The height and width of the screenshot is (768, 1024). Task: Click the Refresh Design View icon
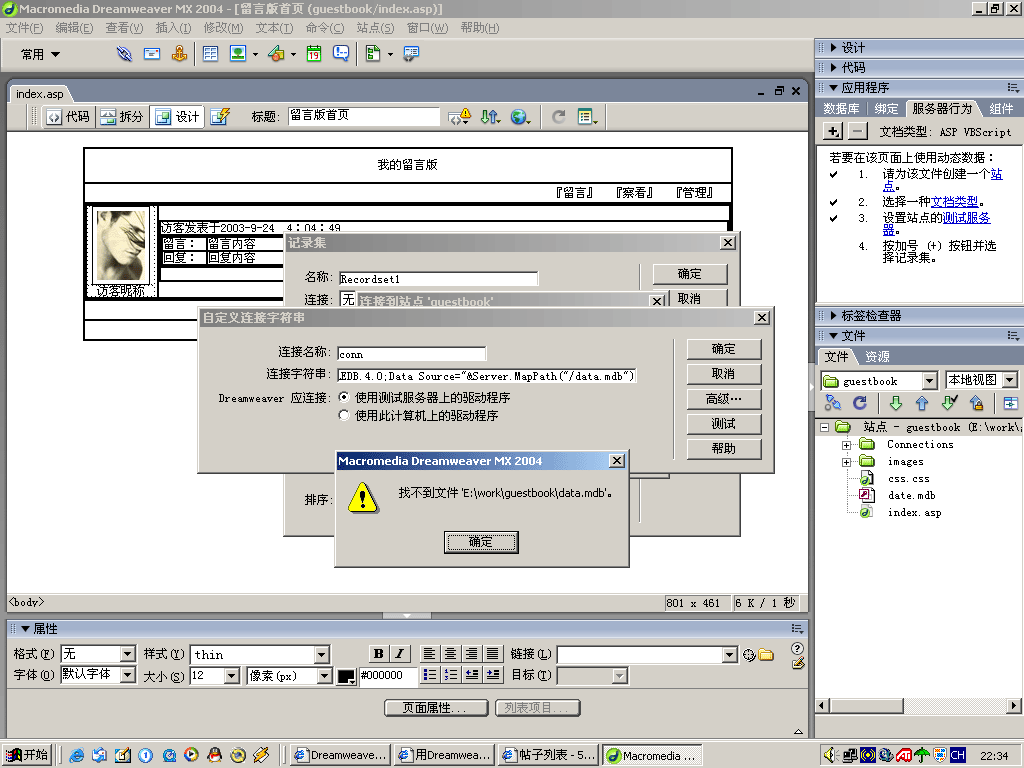point(558,117)
